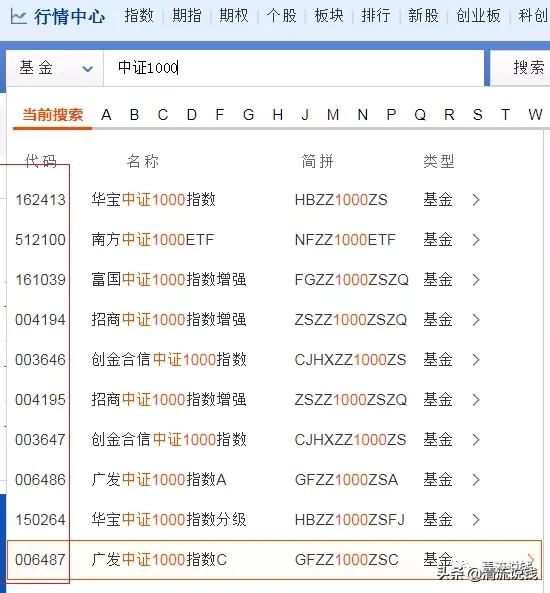This screenshot has width=550, height=593.
Task: Open fund 富国中证1000指数增强
Action: click(169, 280)
